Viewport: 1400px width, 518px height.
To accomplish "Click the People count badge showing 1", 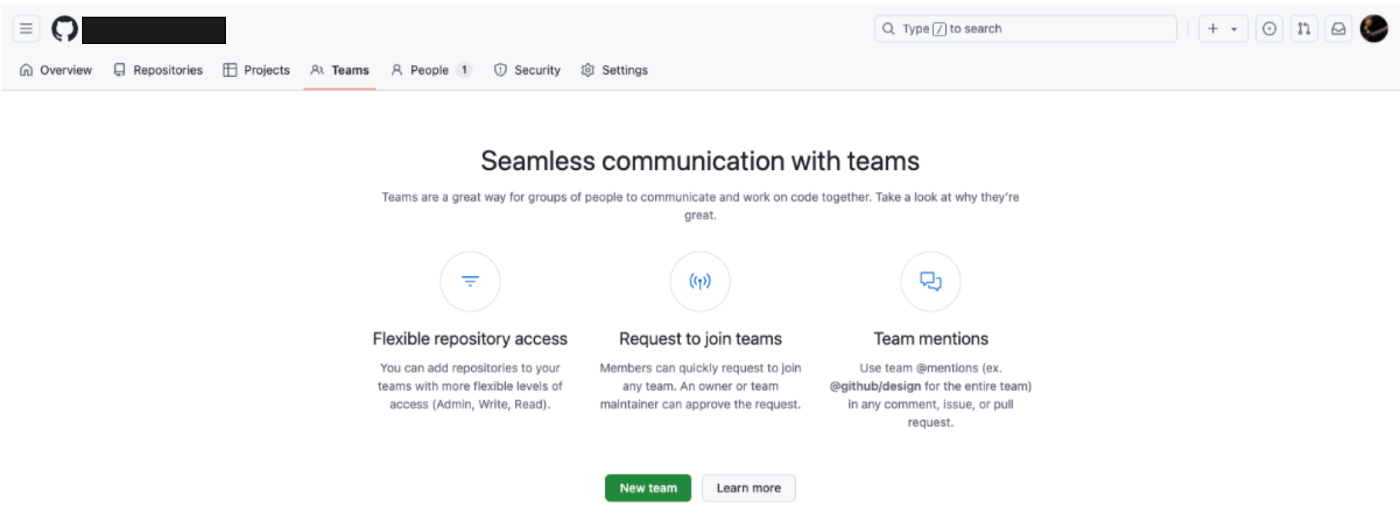I will coord(464,70).
